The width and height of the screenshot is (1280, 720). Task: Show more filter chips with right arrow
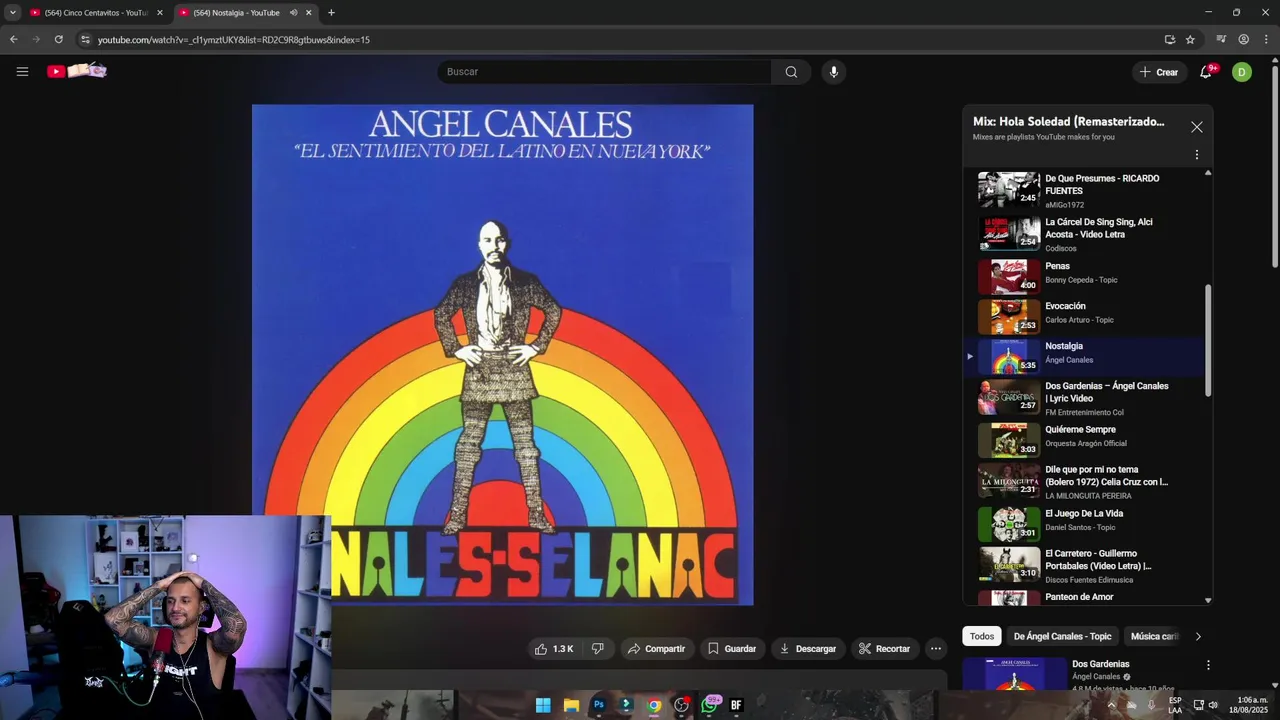pos(1198,636)
